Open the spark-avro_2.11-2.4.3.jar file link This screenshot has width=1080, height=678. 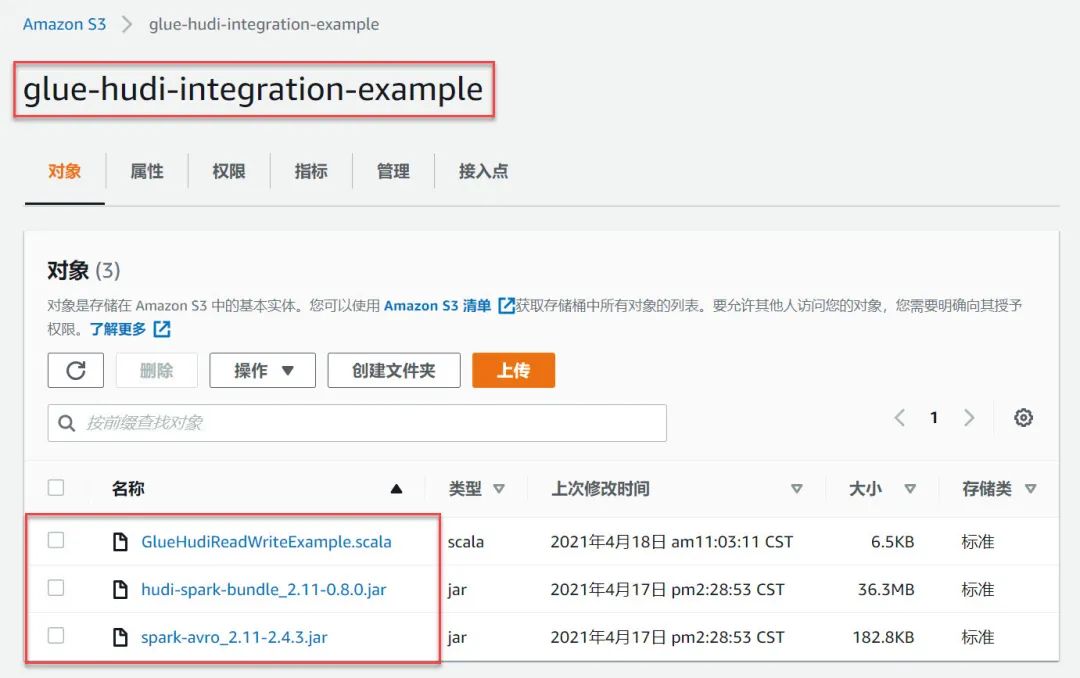click(x=234, y=637)
